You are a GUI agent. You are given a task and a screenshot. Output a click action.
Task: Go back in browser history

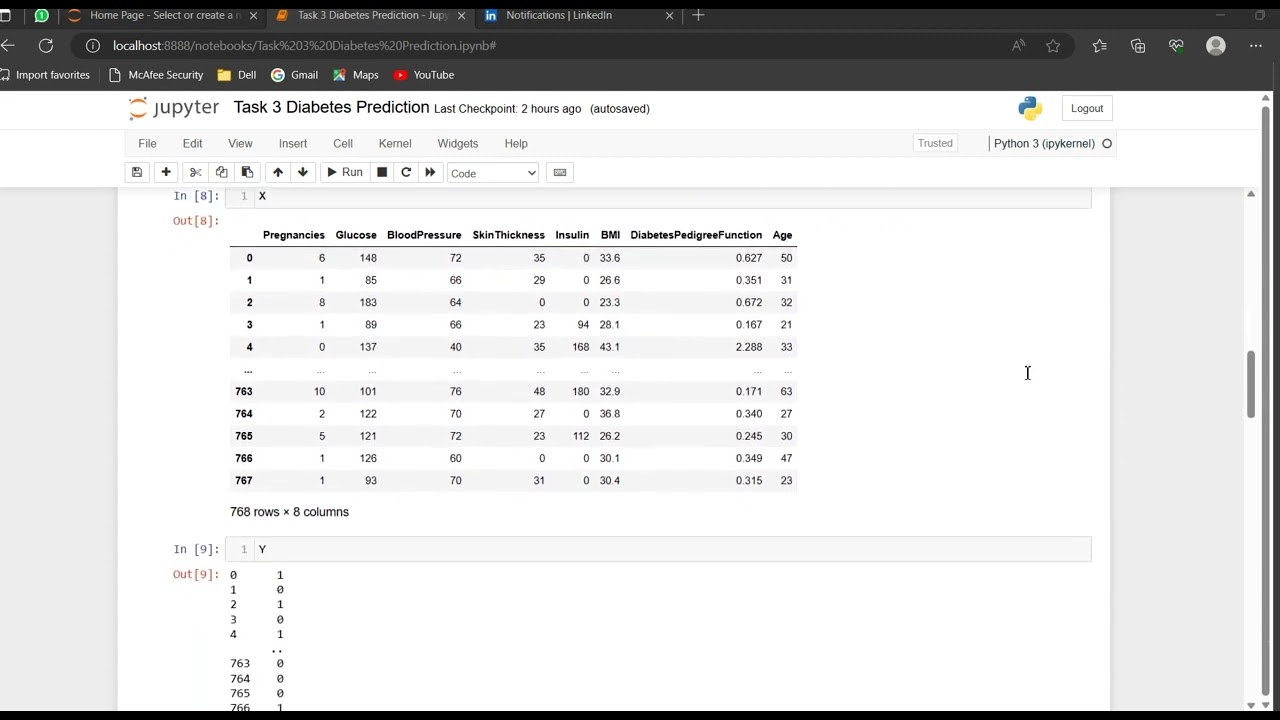pos(8,45)
